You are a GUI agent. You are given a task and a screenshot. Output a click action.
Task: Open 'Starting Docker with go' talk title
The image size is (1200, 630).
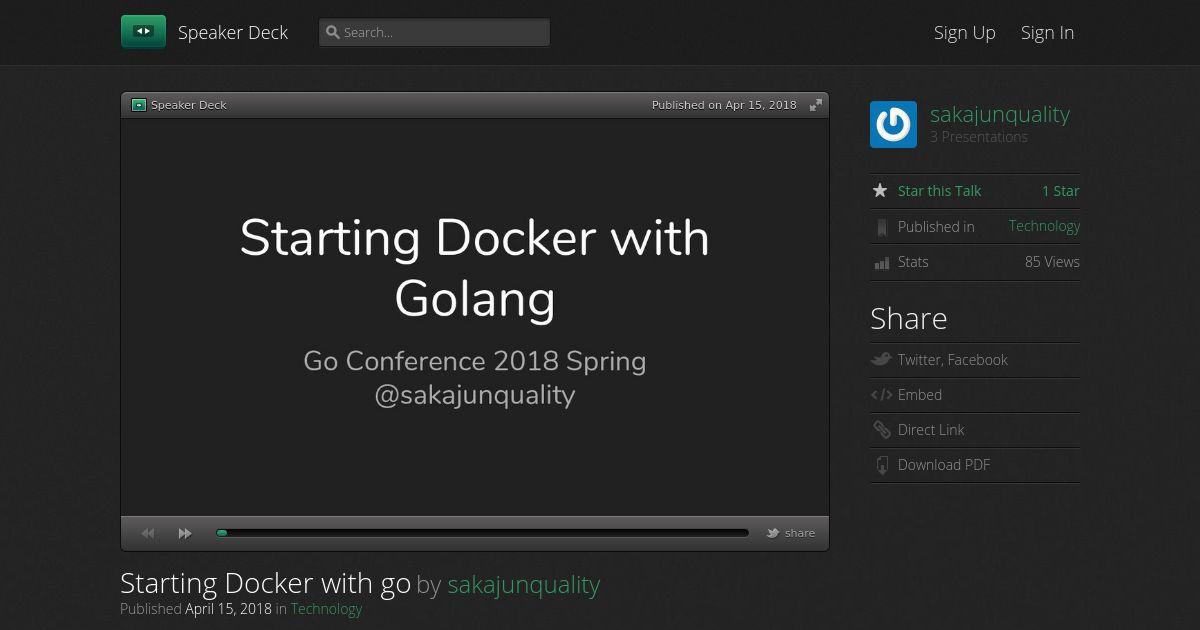click(x=265, y=584)
